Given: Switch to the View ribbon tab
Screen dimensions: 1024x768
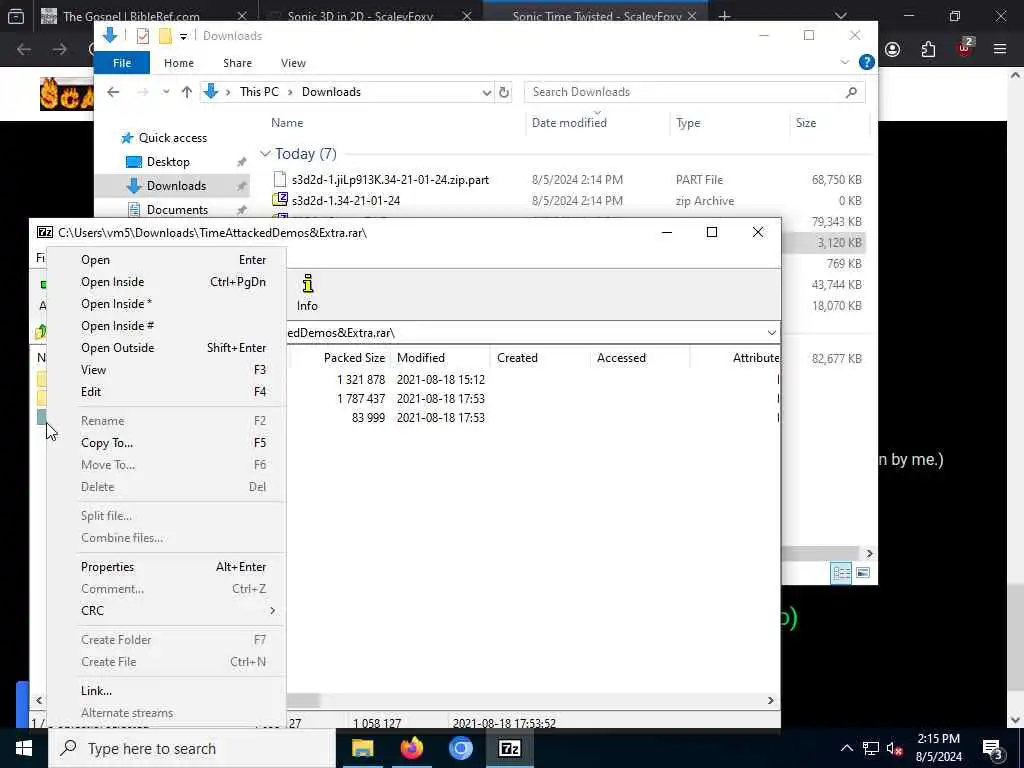Looking at the screenshot, I should pos(293,63).
